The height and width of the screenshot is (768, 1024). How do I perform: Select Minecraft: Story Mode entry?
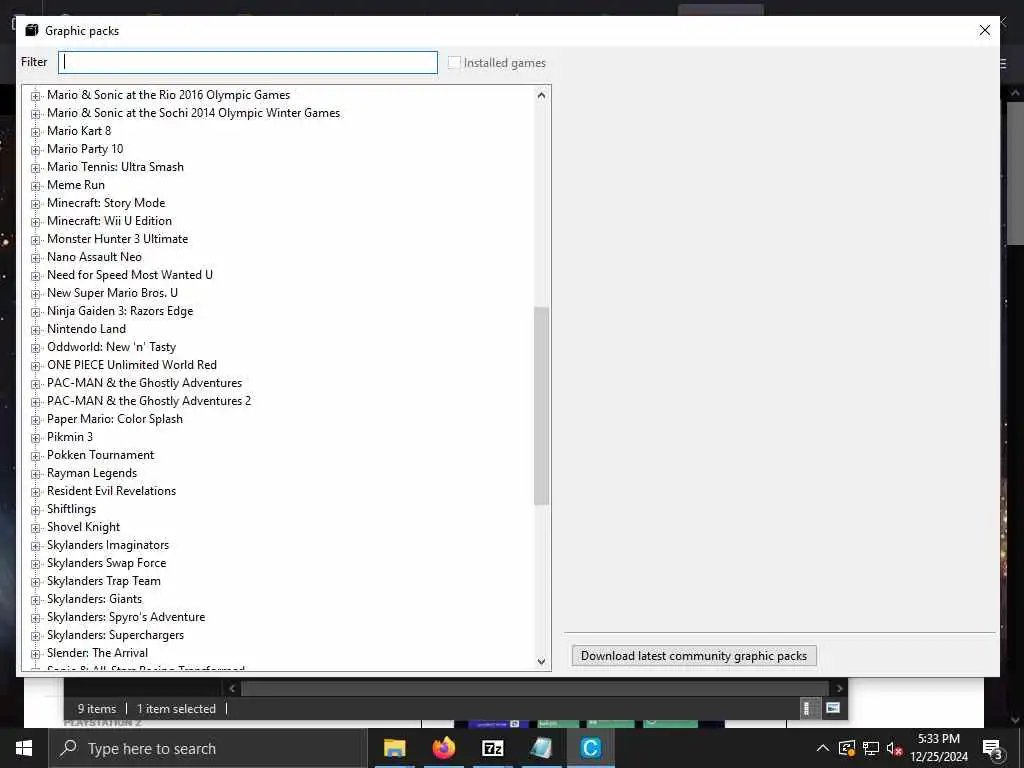(x=106, y=202)
